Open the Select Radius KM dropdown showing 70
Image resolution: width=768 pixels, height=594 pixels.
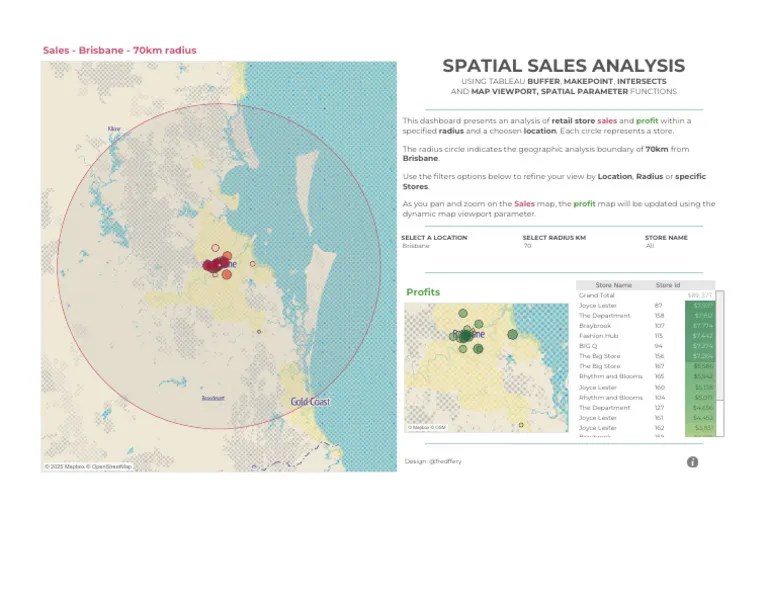point(528,246)
